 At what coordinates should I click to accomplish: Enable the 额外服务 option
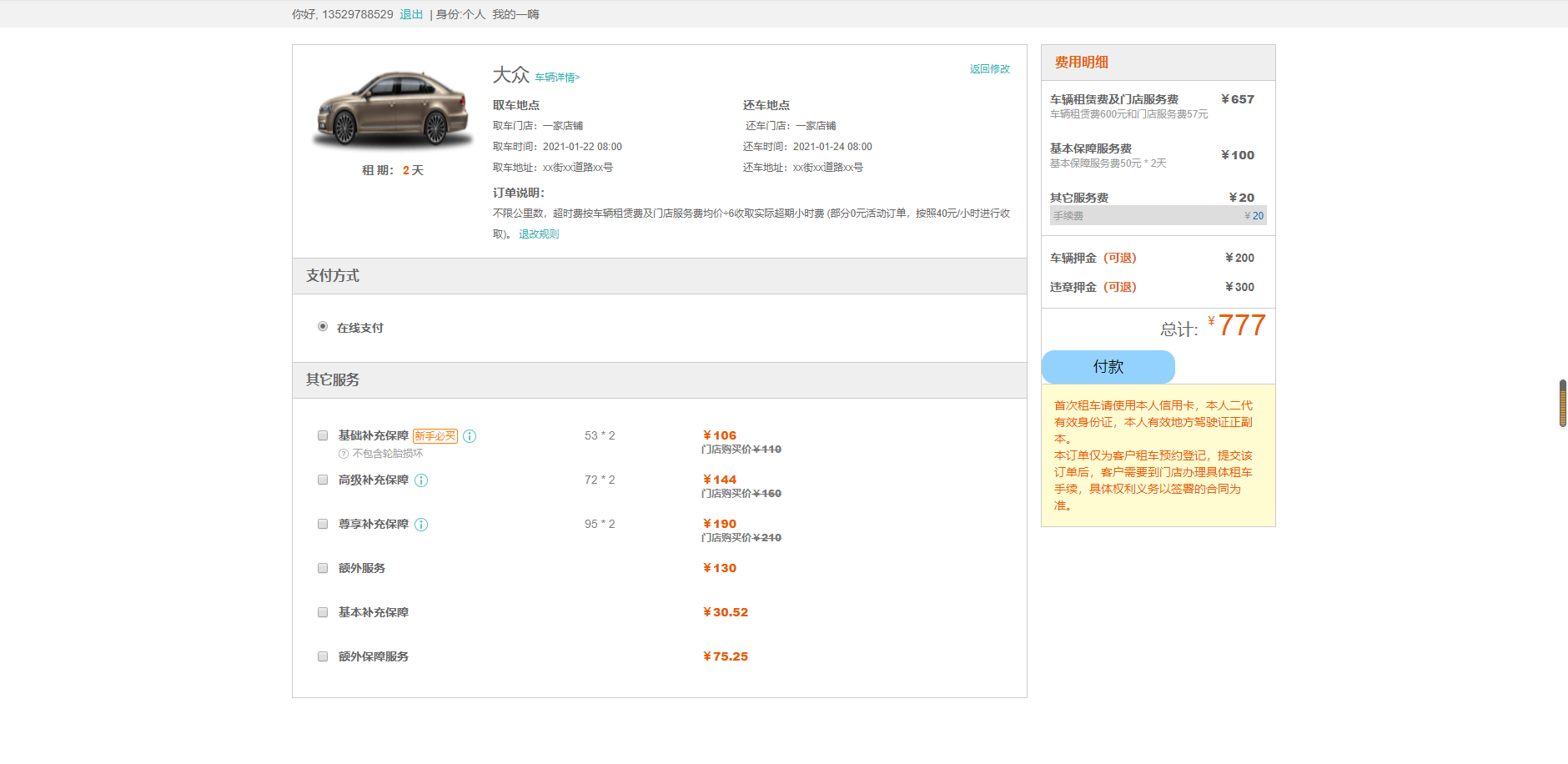point(323,568)
